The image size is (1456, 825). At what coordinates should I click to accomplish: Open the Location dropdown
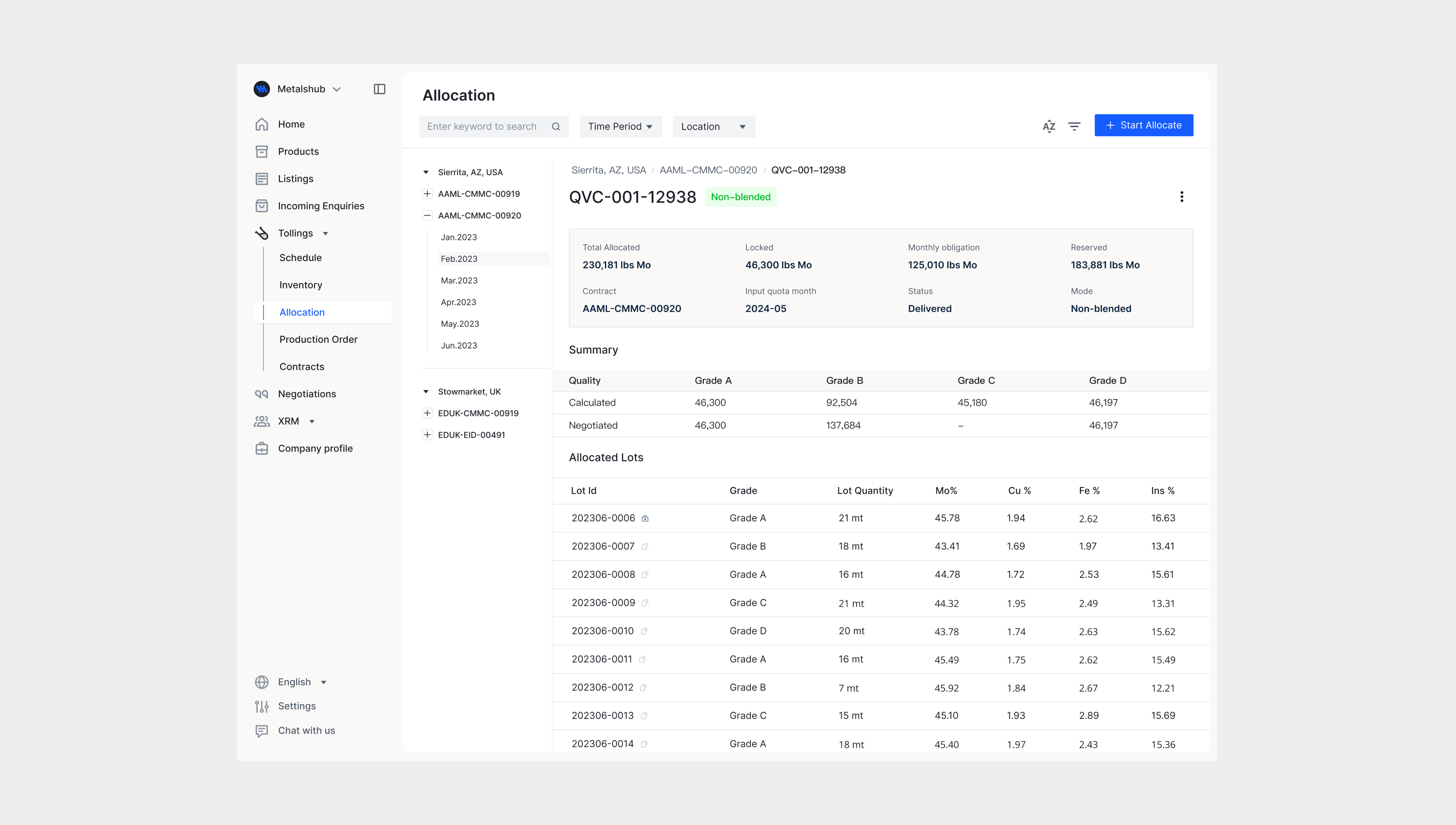(x=713, y=127)
